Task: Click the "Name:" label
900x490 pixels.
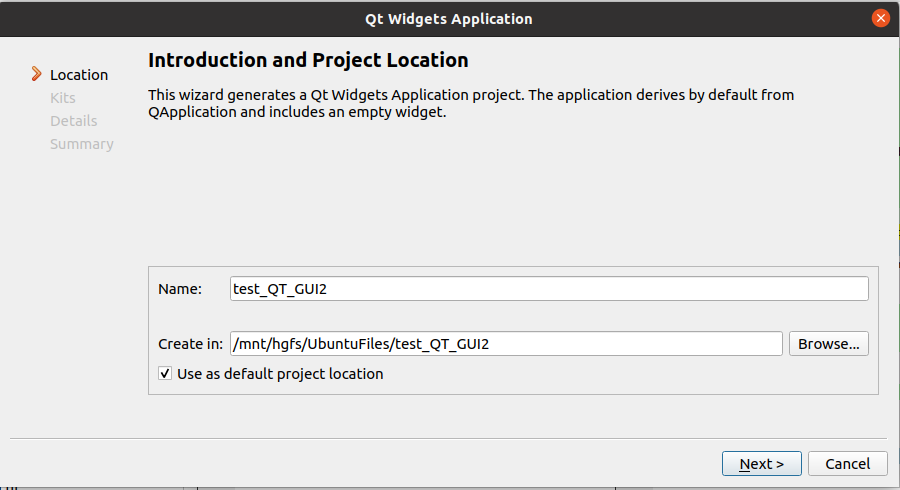Action: [x=180, y=289]
